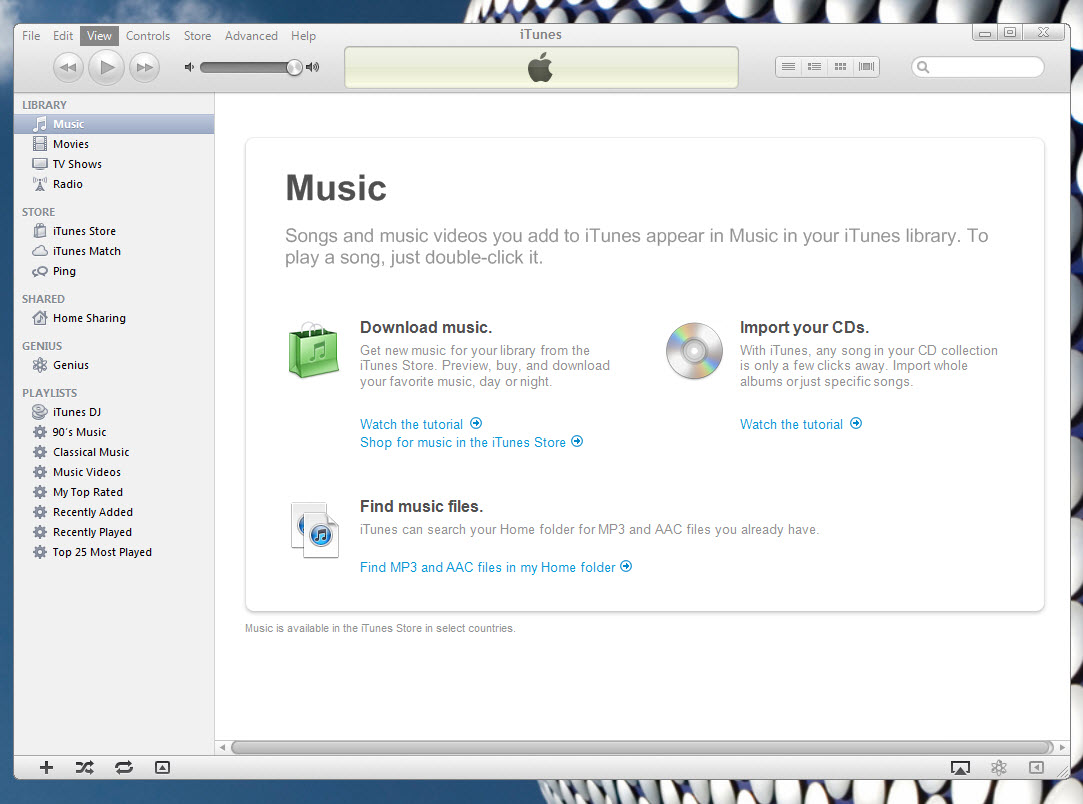
Task: Open the 90's Music playlist
Action: tap(114, 432)
